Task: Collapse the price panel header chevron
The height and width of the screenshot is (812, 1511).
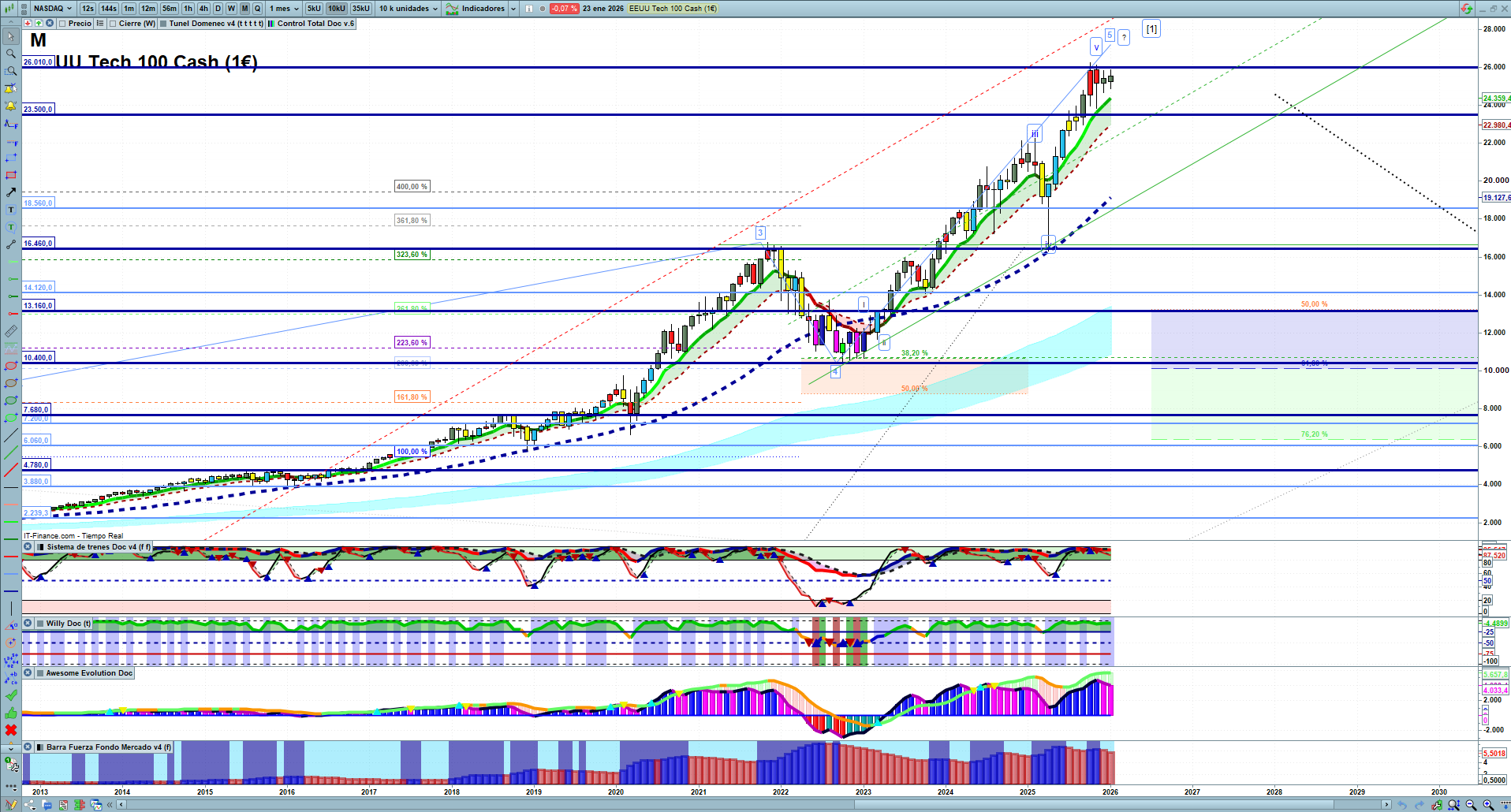Action: (x=11, y=24)
